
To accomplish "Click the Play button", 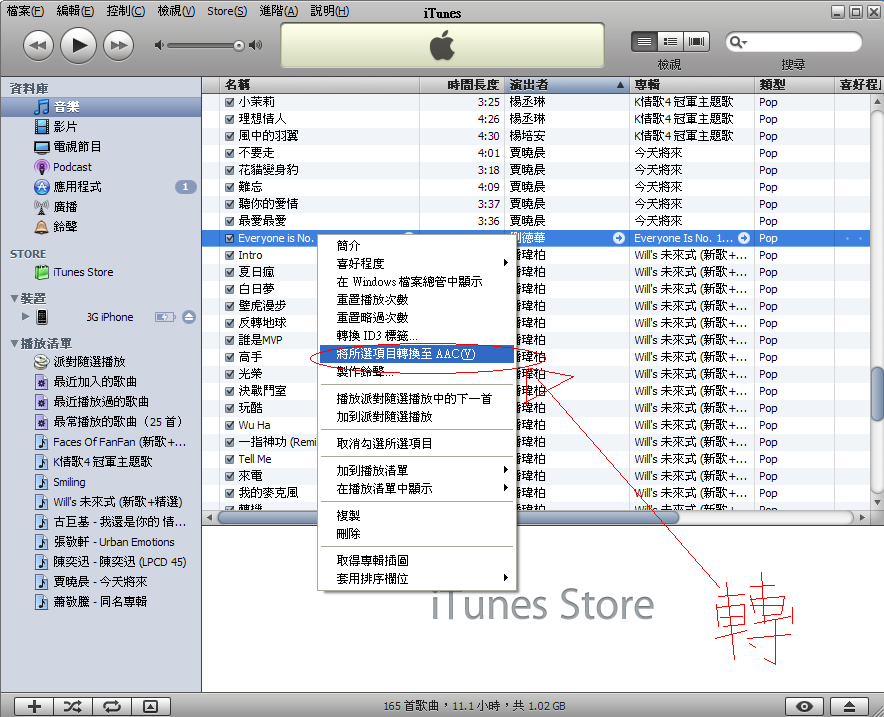I will pyautogui.click(x=79, y=44).
